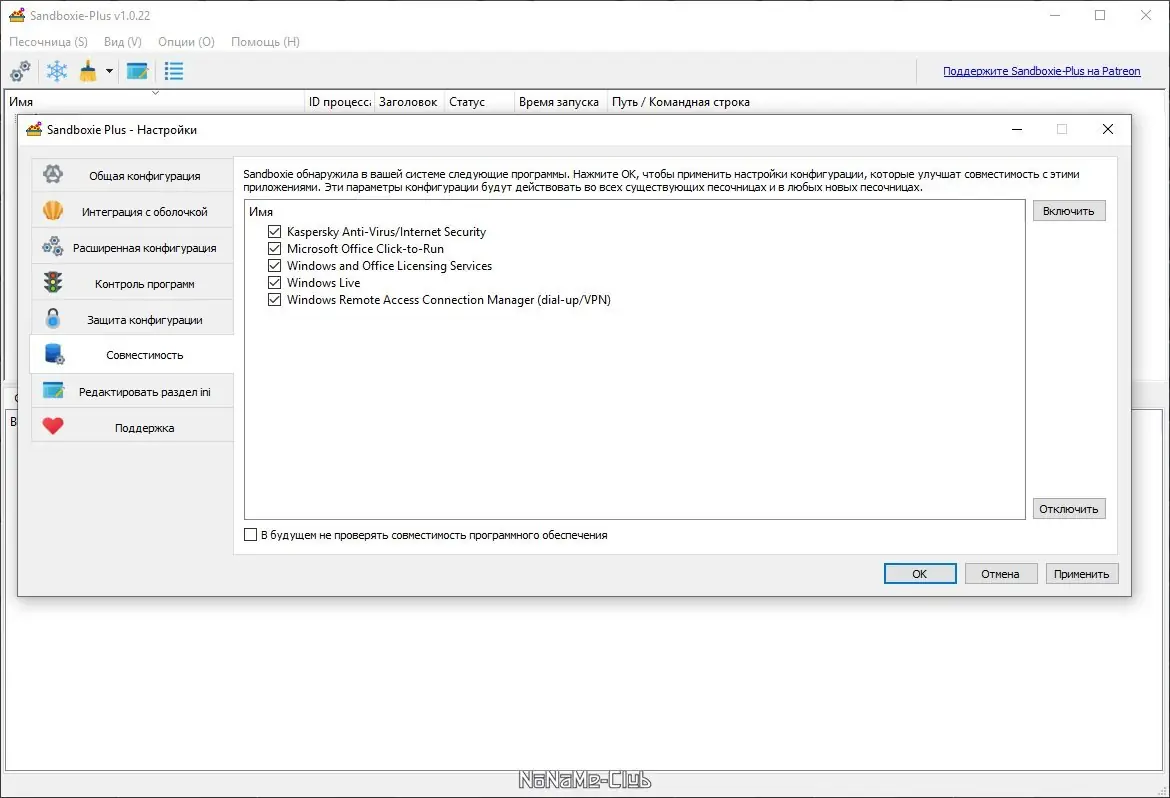
Task: Select 'Microsoft Office Click-to-Run' entry text
Action: click(365, 249)
